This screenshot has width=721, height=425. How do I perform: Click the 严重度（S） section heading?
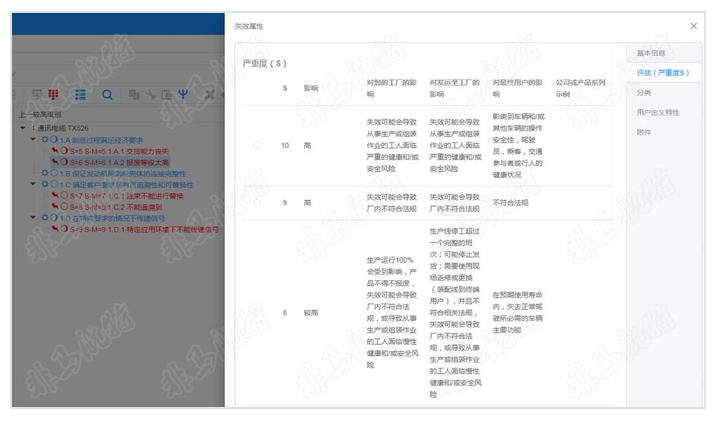(x=264, y=63)
